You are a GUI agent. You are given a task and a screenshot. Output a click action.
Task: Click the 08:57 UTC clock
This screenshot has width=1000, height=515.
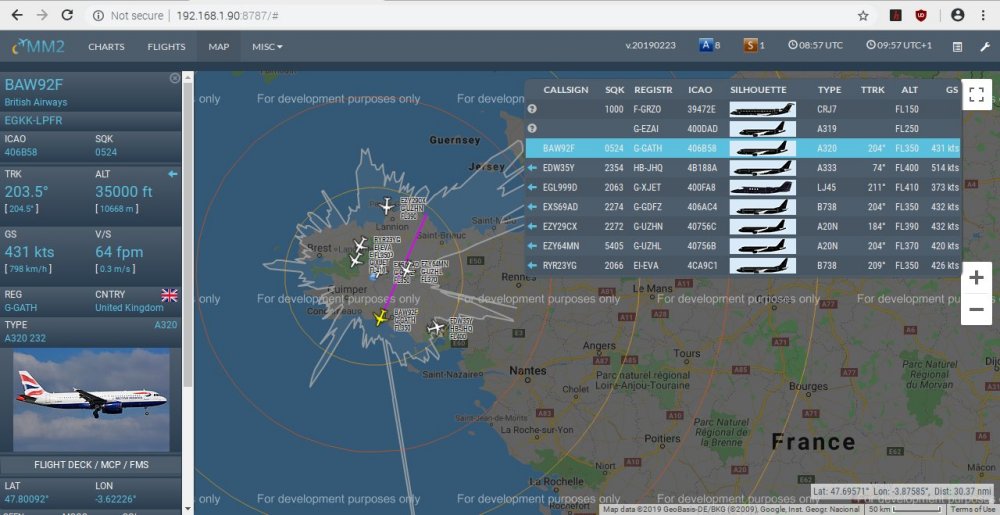pyautogui.click(x=815, y=45)
